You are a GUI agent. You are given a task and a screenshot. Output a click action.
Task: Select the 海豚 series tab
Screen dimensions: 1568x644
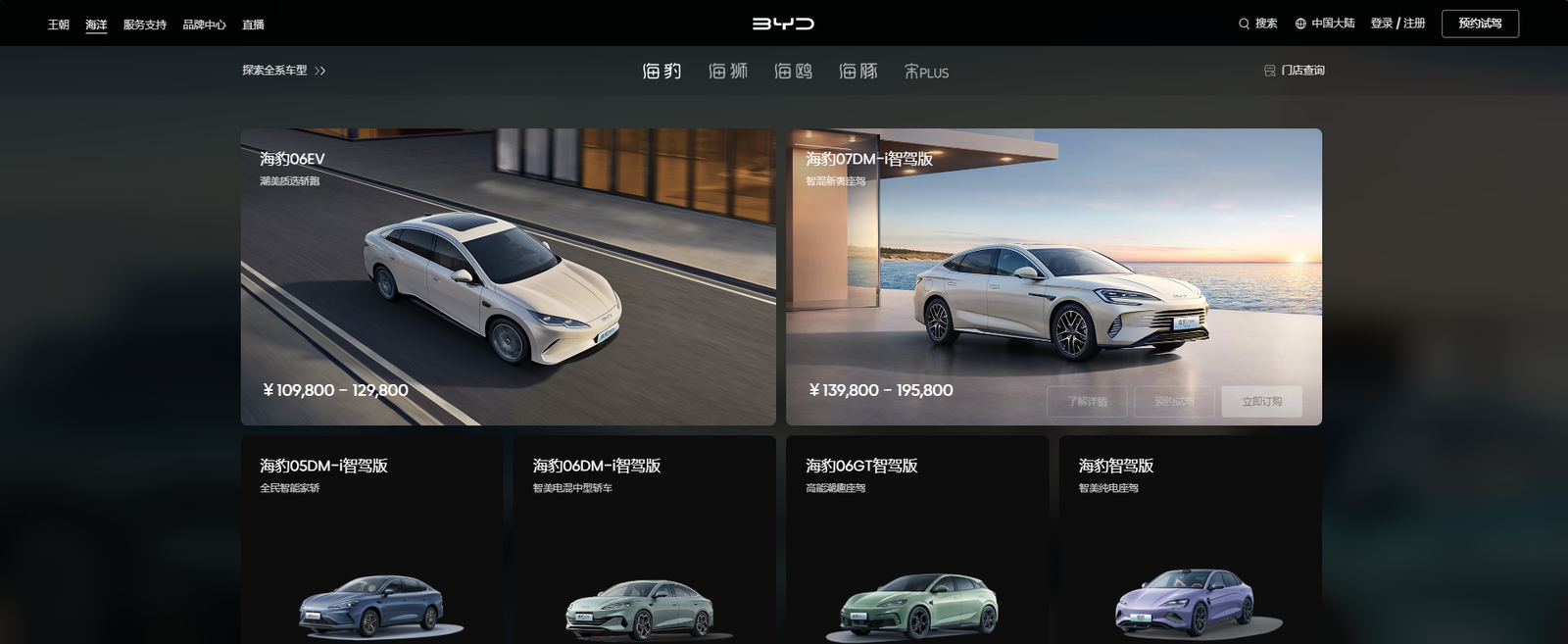pyautogui.click(x=858, y=71)
